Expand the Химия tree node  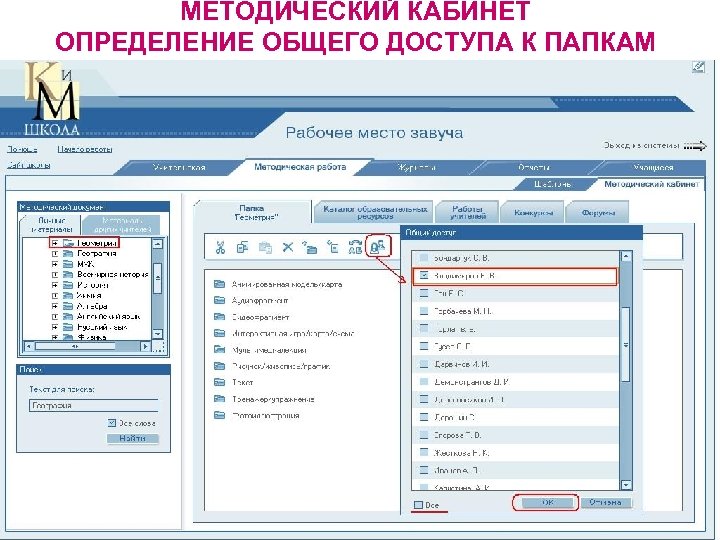pos(55,296)
